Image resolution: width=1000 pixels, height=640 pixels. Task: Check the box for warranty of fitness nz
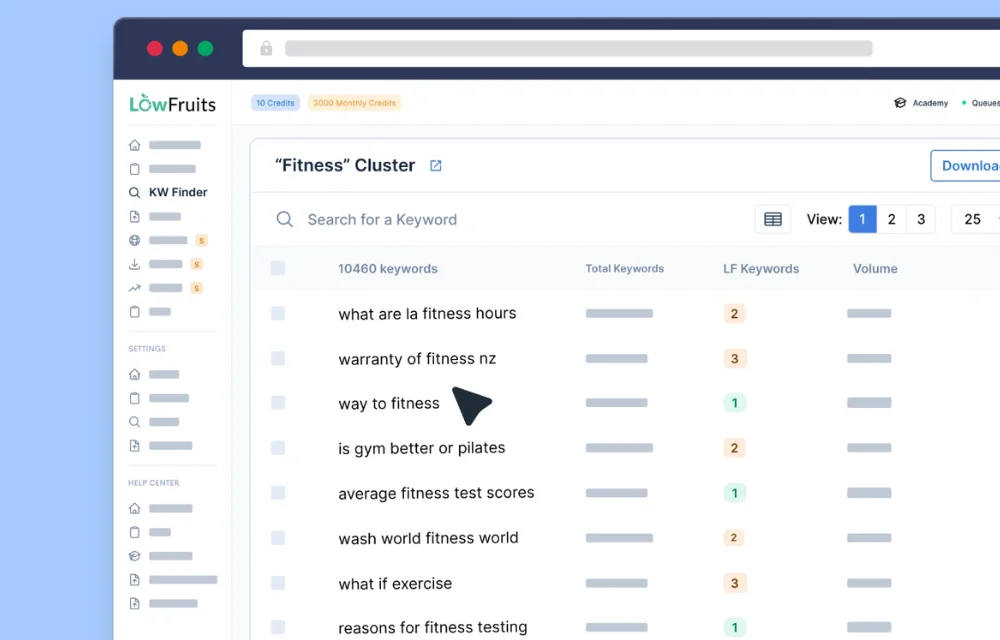point(277,358)
